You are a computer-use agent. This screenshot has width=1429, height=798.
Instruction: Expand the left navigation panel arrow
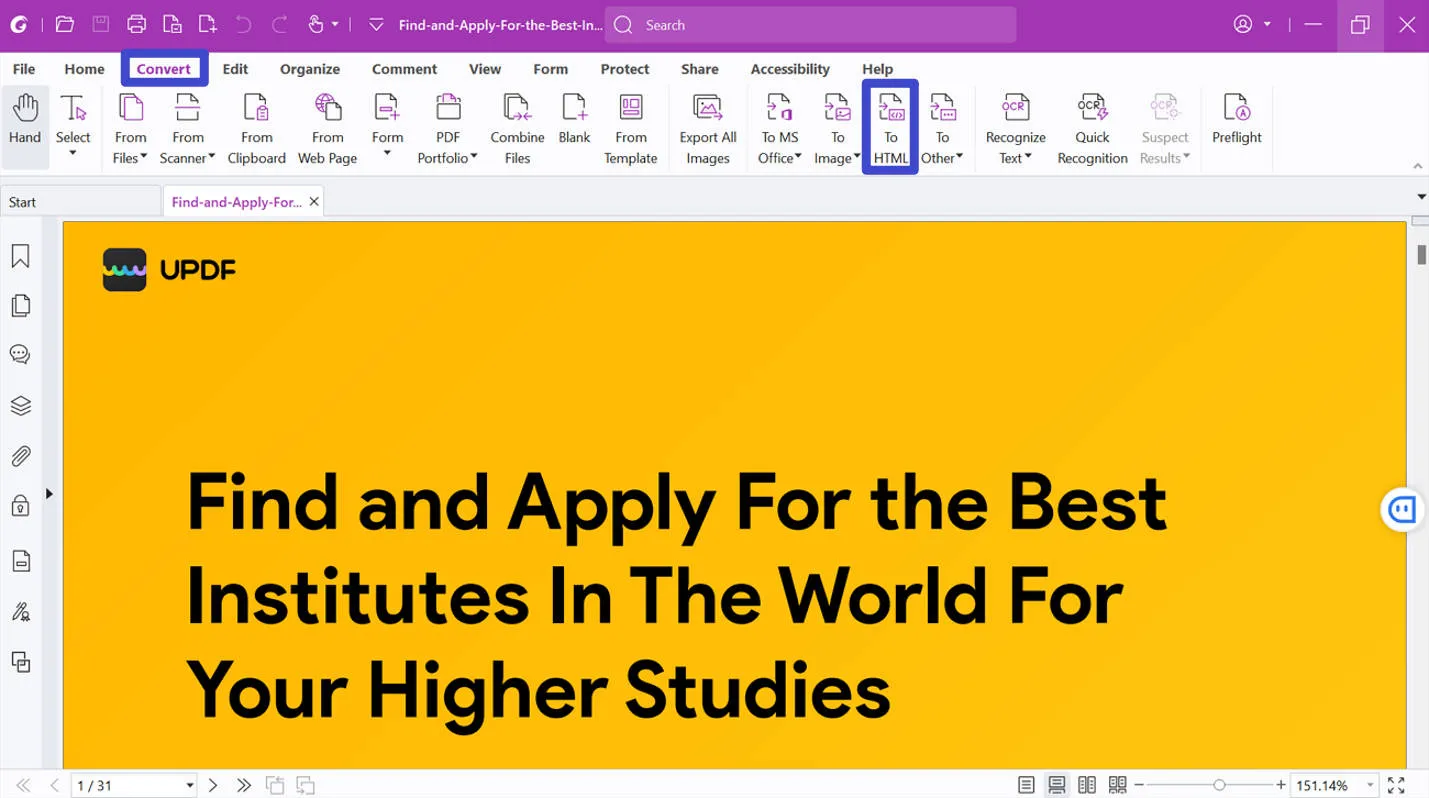click(49, 493)
